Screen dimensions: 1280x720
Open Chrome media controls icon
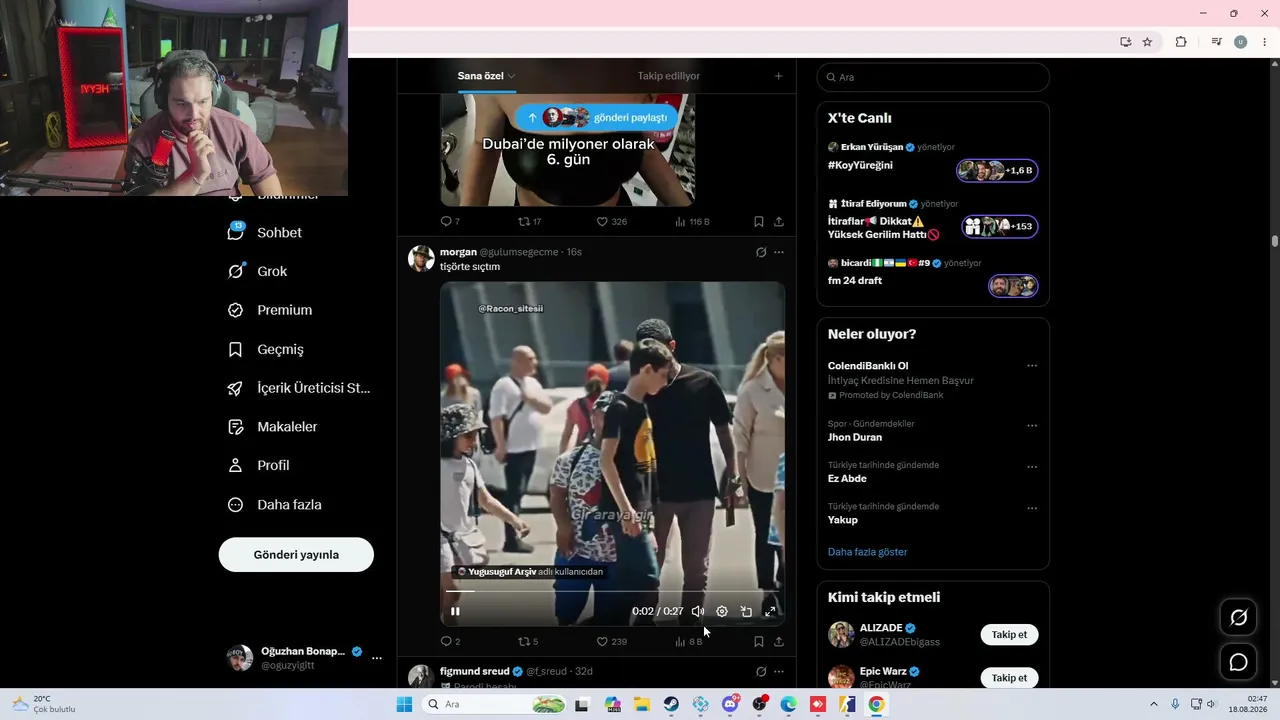click(1216, 42)
